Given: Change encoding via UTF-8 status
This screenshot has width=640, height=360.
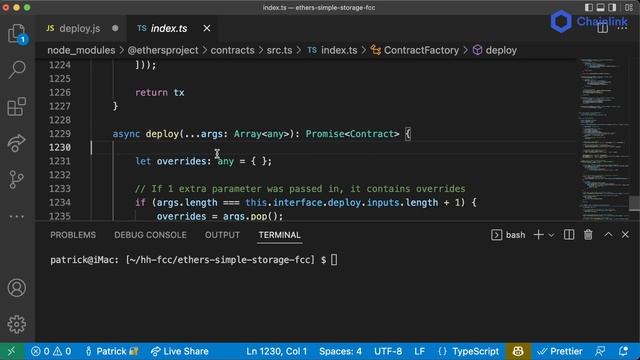Looking at the screenshot, I should tap(388, 351).
